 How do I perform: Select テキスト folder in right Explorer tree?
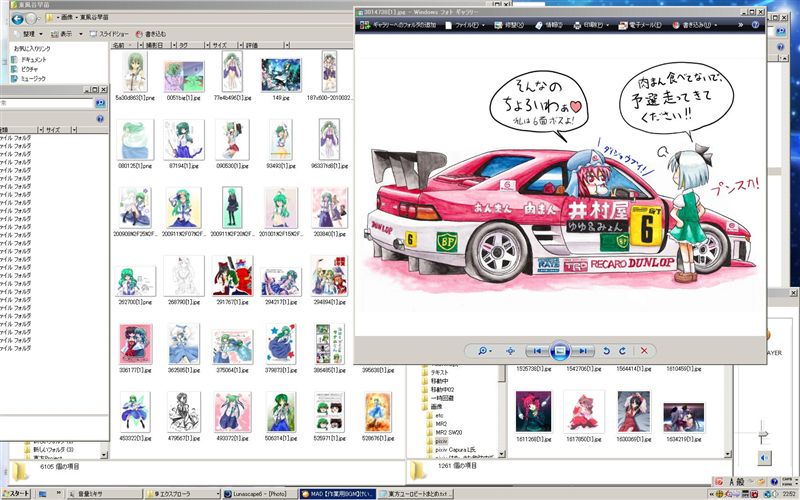[x=435, y=372]
